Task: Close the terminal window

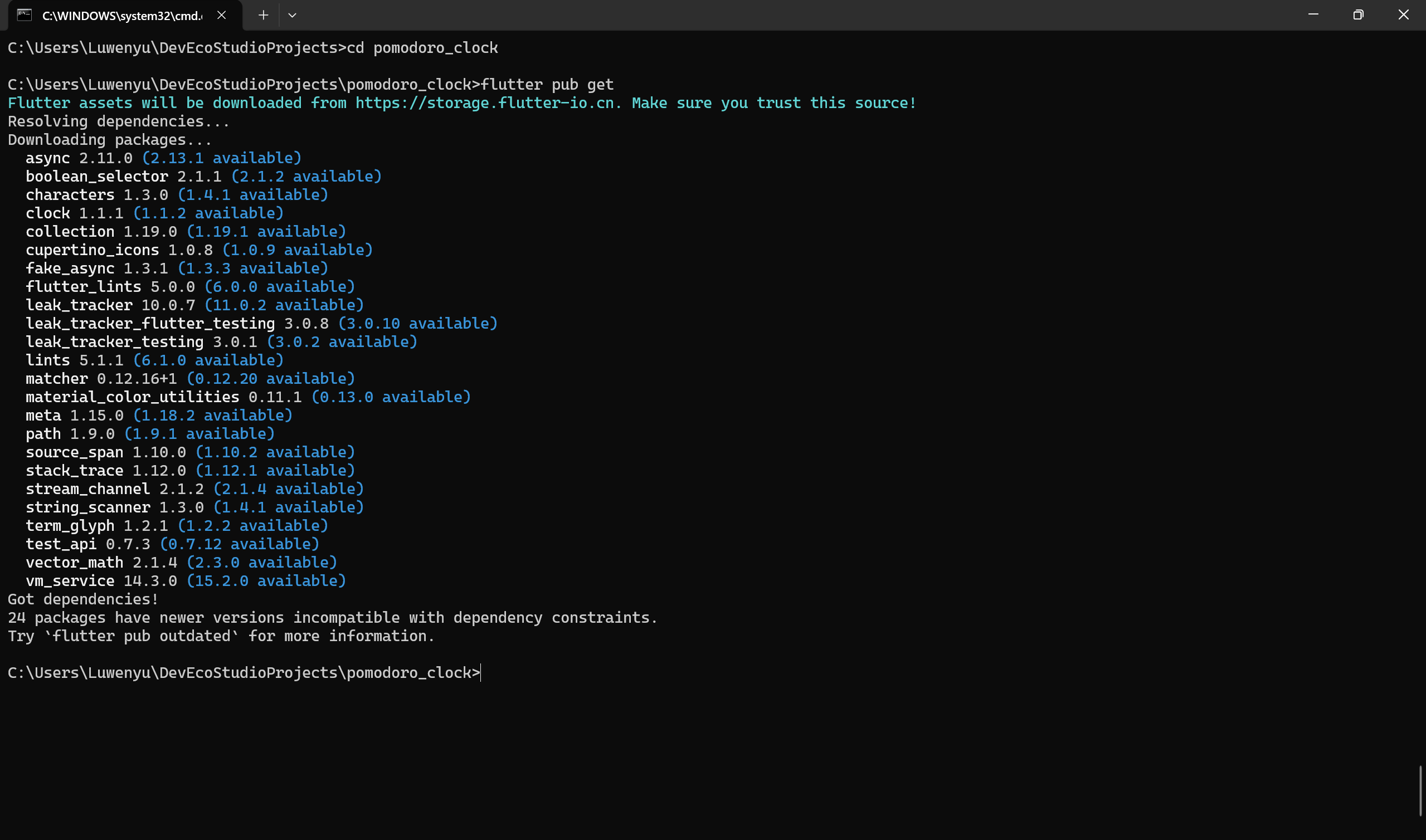Action: coord(1403,14)
